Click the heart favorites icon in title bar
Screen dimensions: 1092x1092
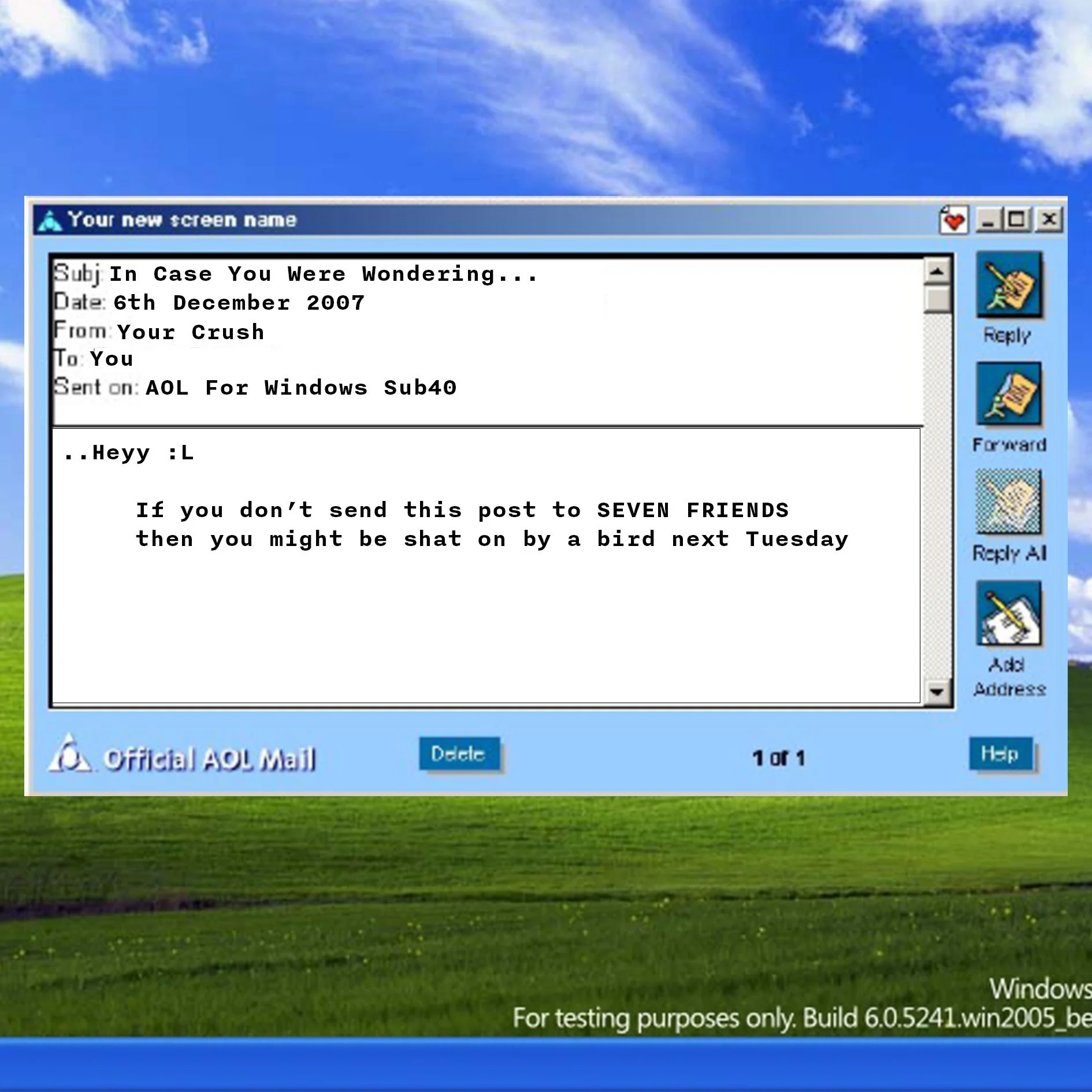click(x=953, y=220)
